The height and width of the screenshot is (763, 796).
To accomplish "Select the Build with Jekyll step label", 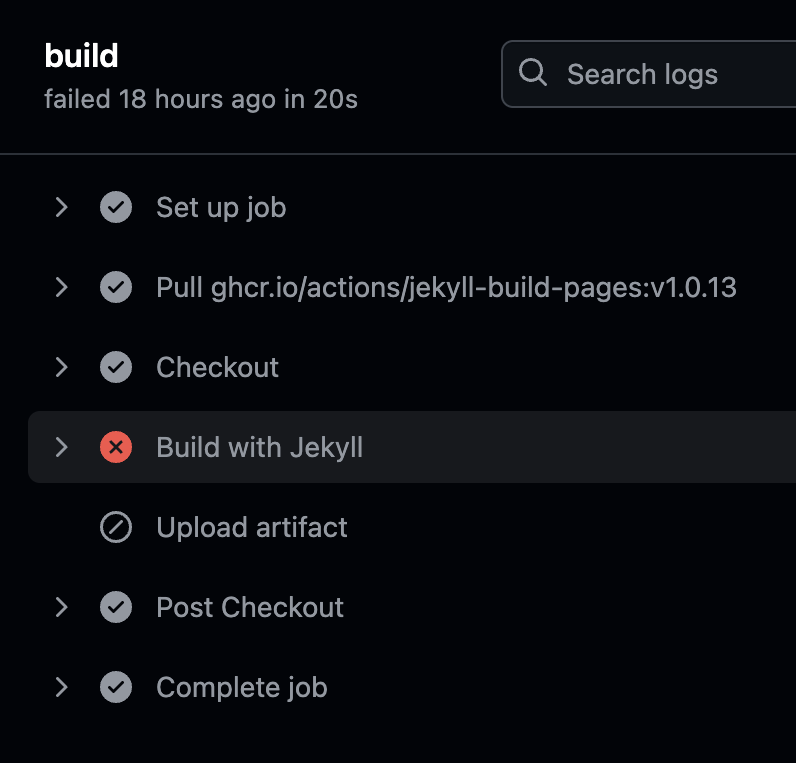I will [259, 447].
